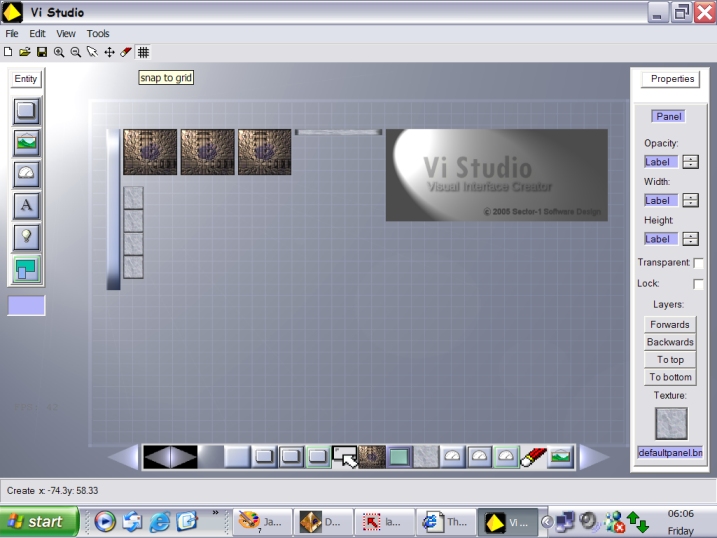
Task: Select the light bulb entity tool
Action: click(x=26, y=237)
